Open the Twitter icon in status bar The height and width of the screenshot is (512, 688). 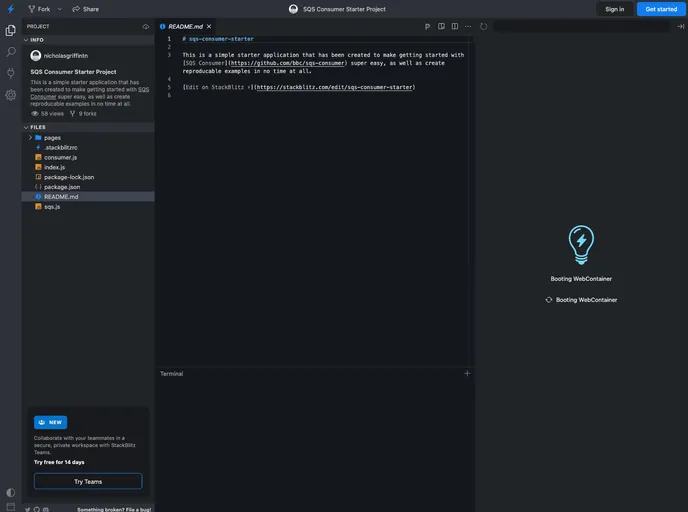click(x=28, y=509)
